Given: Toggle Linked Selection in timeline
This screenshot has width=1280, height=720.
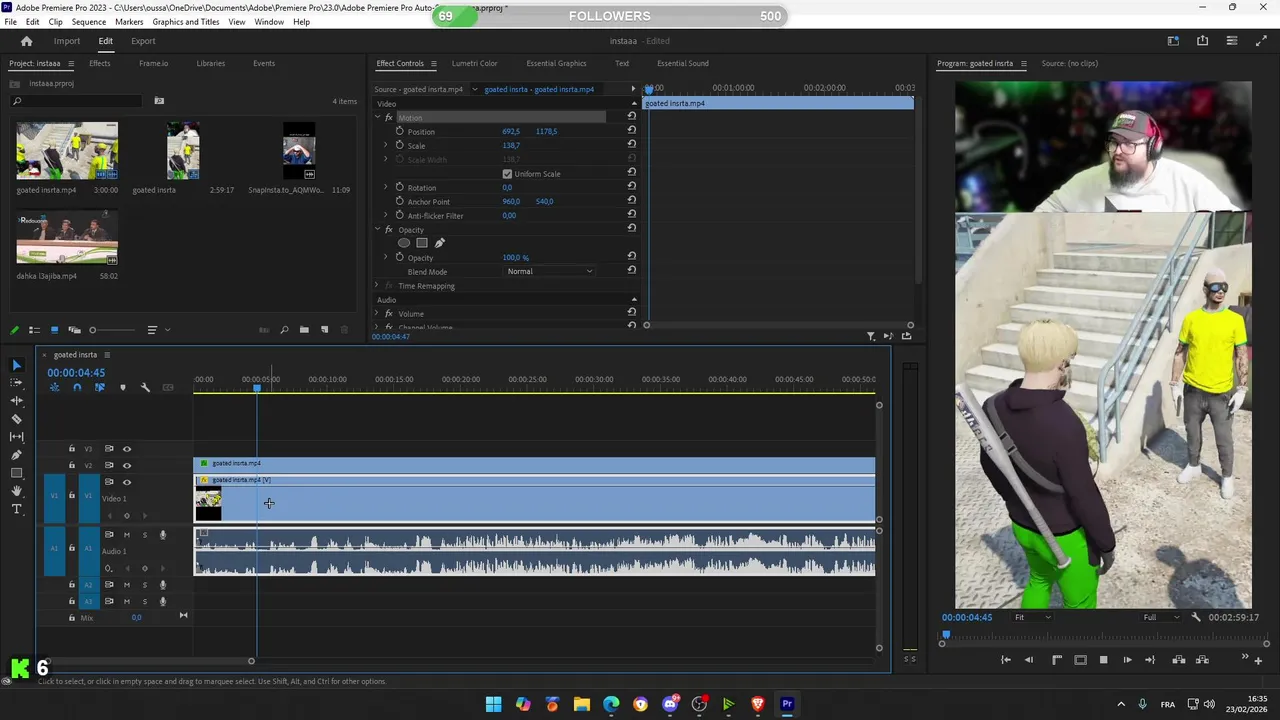Looking at the screenshot, I should tap(99, 387).
